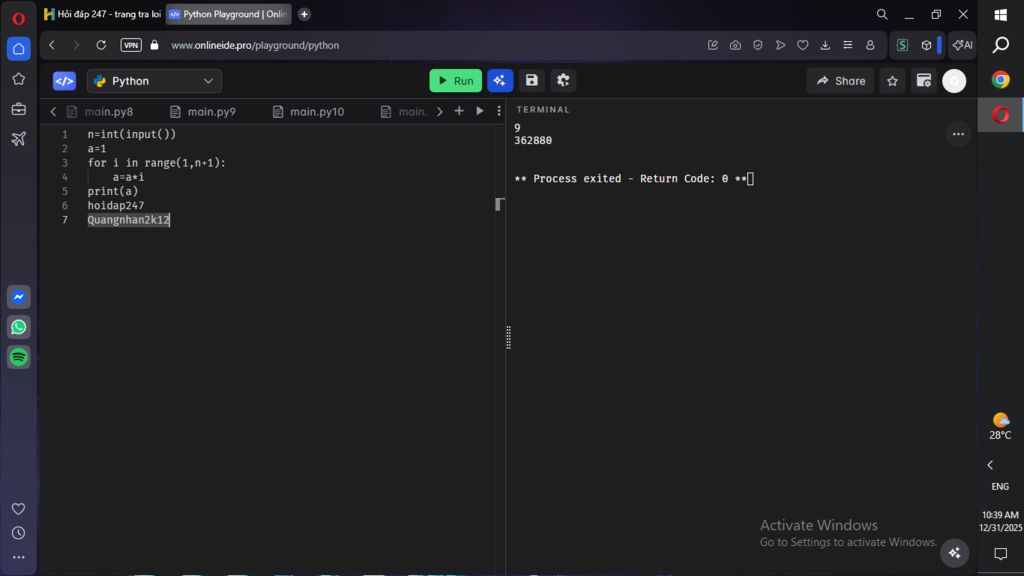
Task: Select the Python Playground browser tab
Action: pos(229,14)
